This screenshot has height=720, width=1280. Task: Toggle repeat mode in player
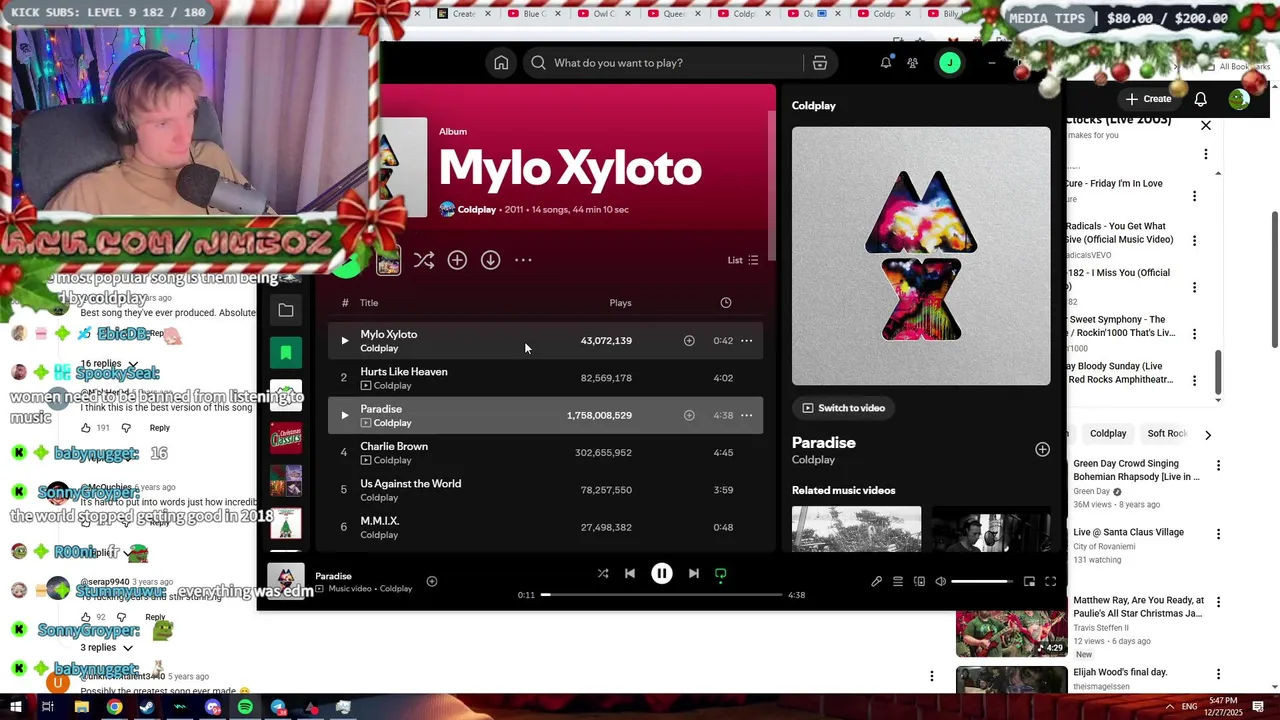(x=721, y=574)
